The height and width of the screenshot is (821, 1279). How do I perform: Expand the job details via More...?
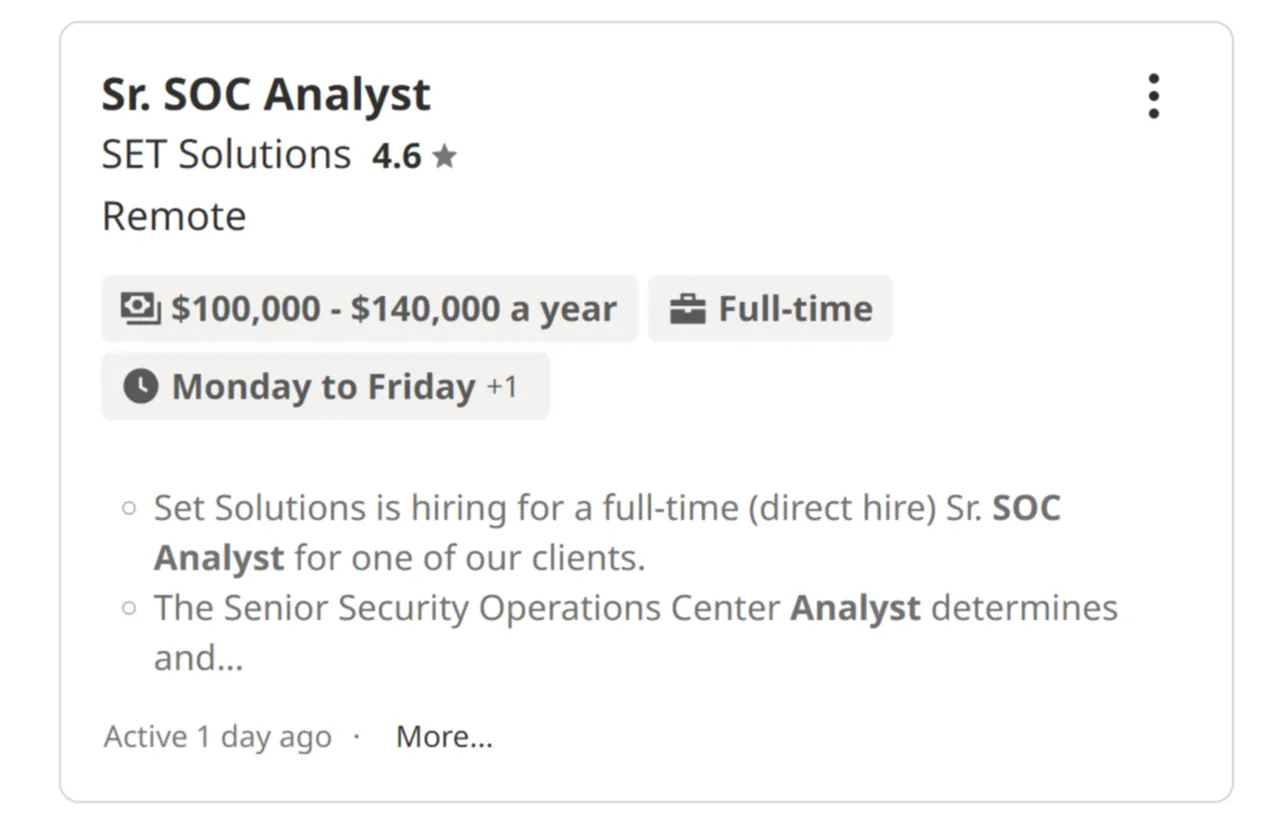[444, 737]
